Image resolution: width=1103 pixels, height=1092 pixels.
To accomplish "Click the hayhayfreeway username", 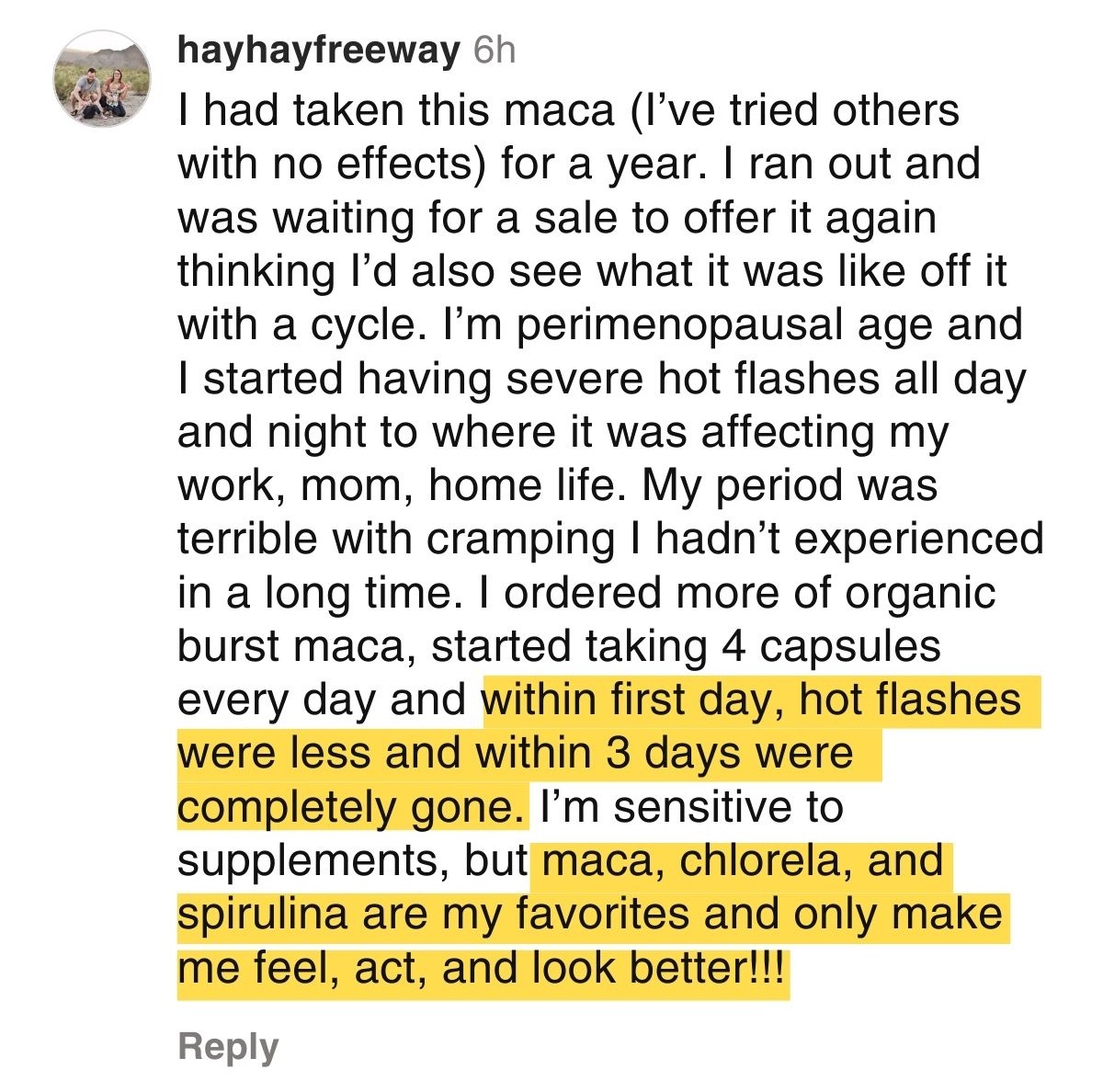I will (x=318, y=51).
